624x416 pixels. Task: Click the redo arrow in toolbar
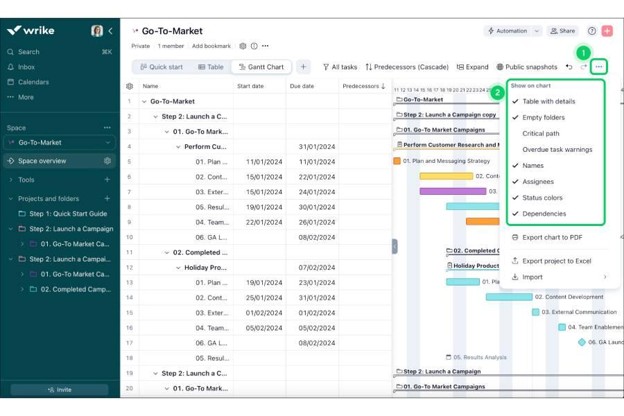583,67
